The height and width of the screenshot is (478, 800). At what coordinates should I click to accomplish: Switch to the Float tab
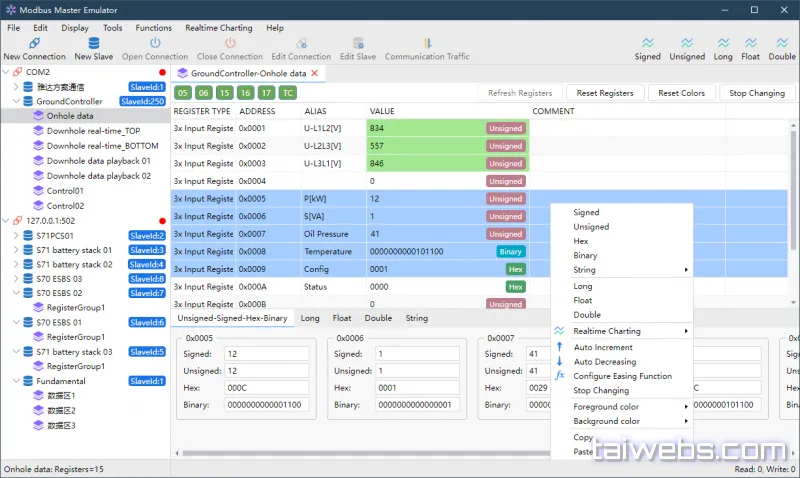click(x=342, y=318)
